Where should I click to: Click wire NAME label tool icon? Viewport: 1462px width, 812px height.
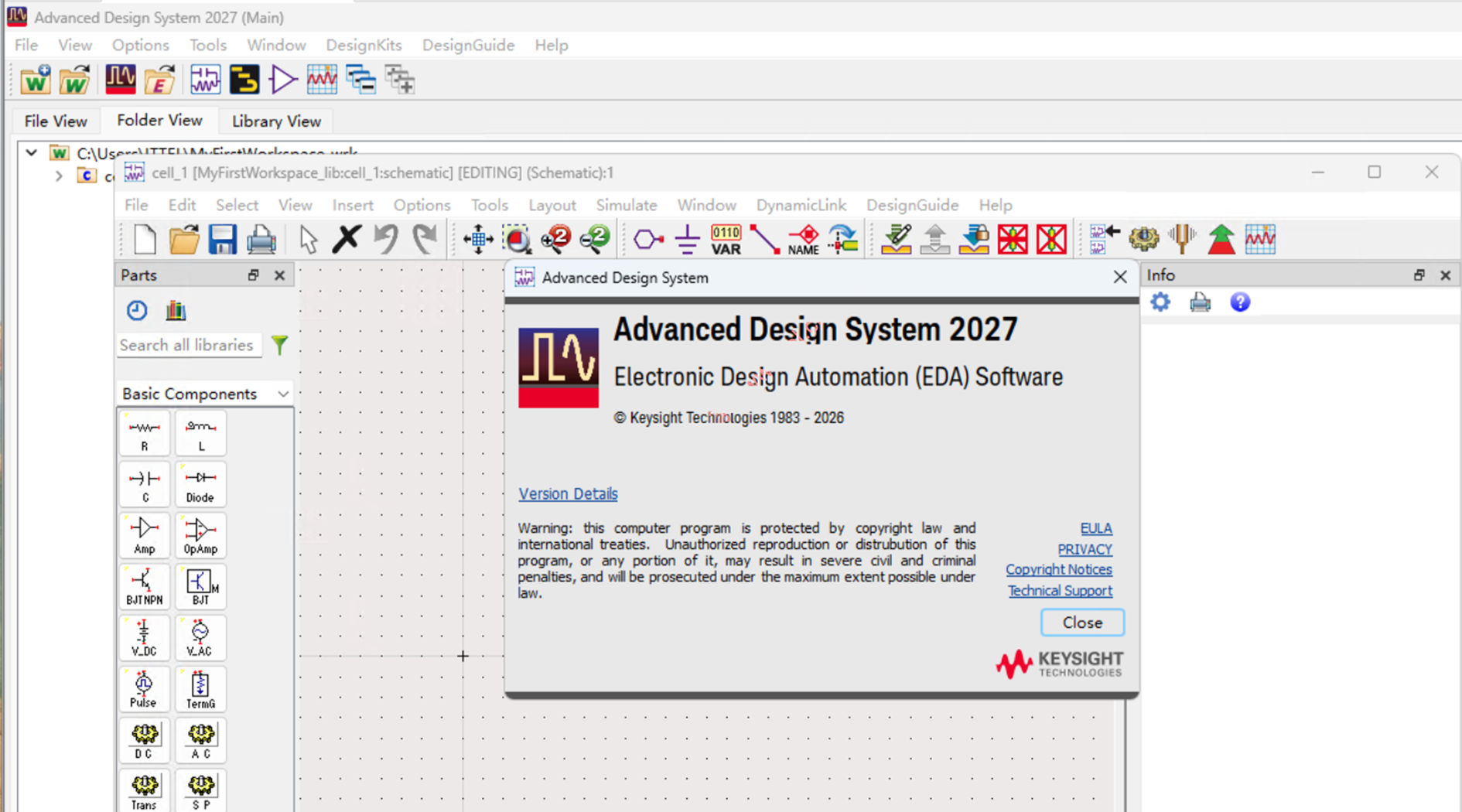[804, 239]
